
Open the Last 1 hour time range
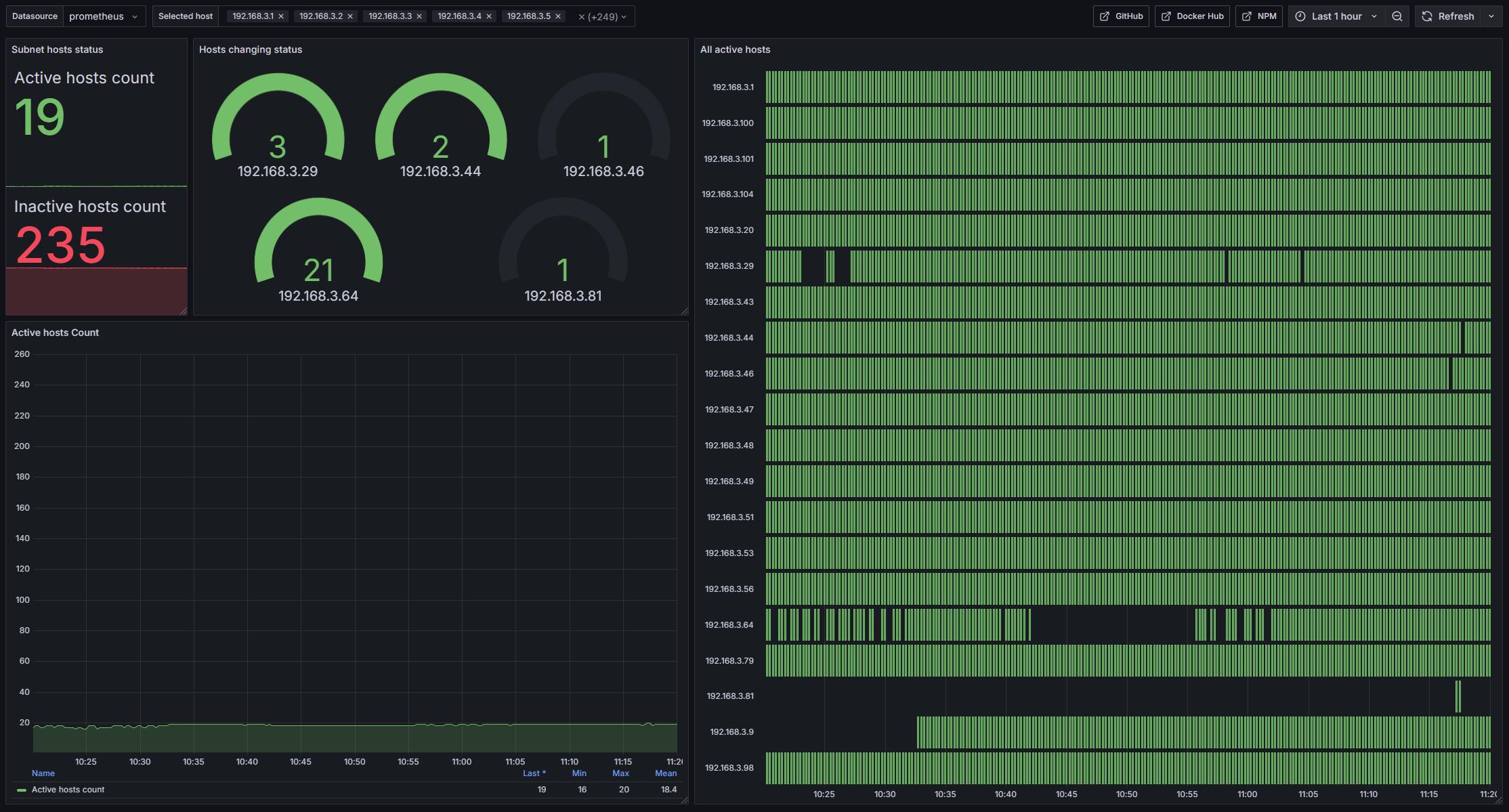(x=1337, y=16)
